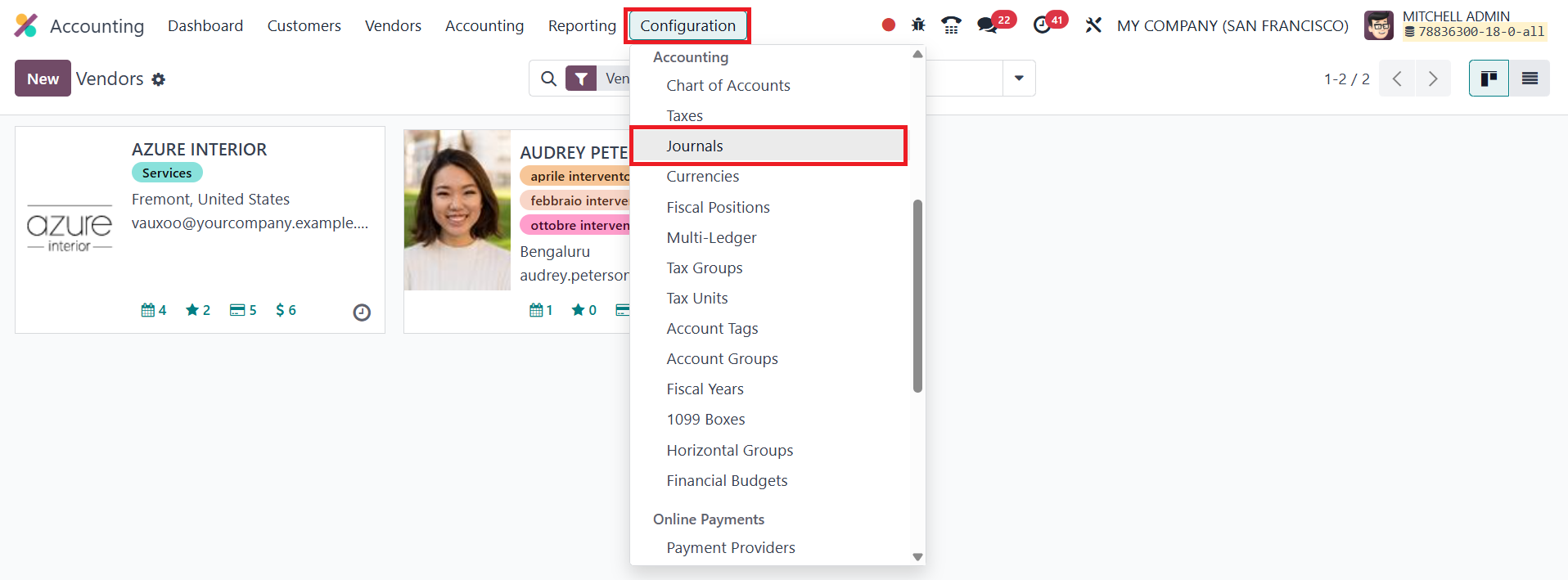Click the febbraio tag on Audrey card
Screen dimensions: 1568x580
(576, 200)
